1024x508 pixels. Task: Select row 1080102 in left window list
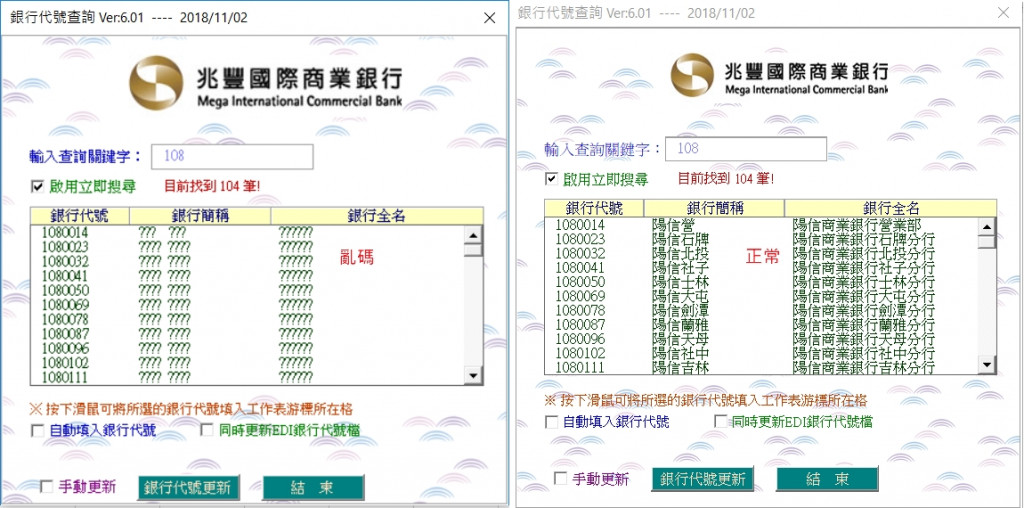248,362
